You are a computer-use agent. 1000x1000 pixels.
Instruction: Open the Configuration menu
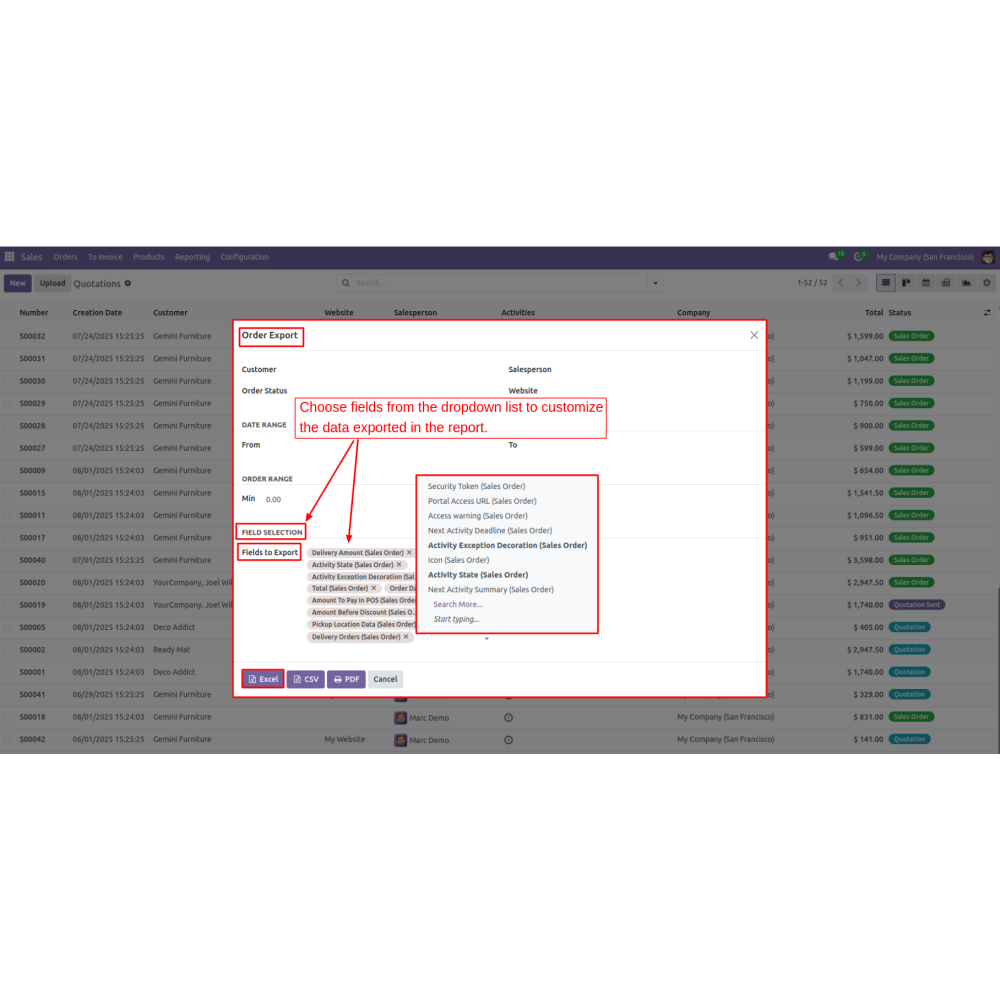click(244, 257)
